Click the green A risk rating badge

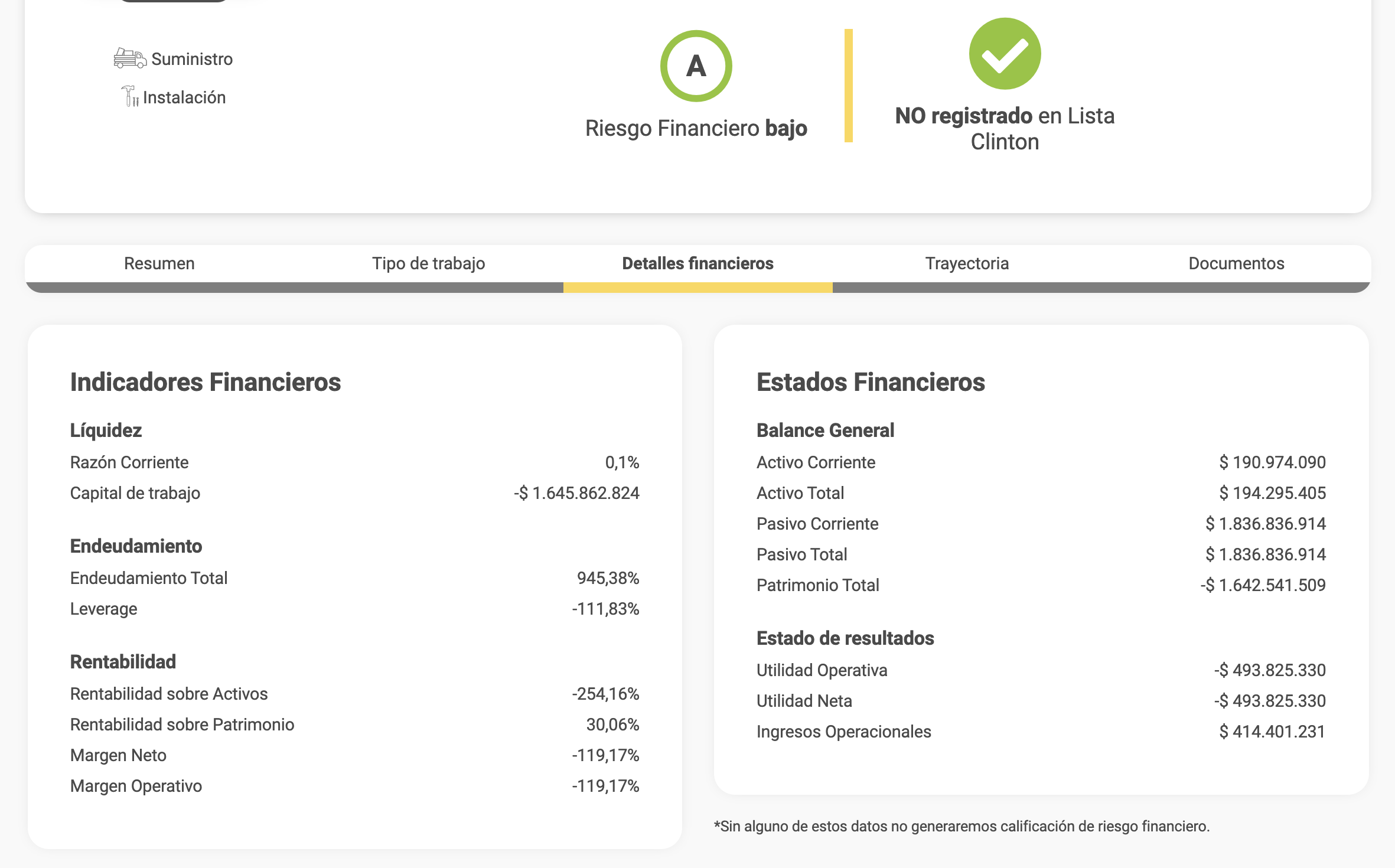tap(696, 66)
